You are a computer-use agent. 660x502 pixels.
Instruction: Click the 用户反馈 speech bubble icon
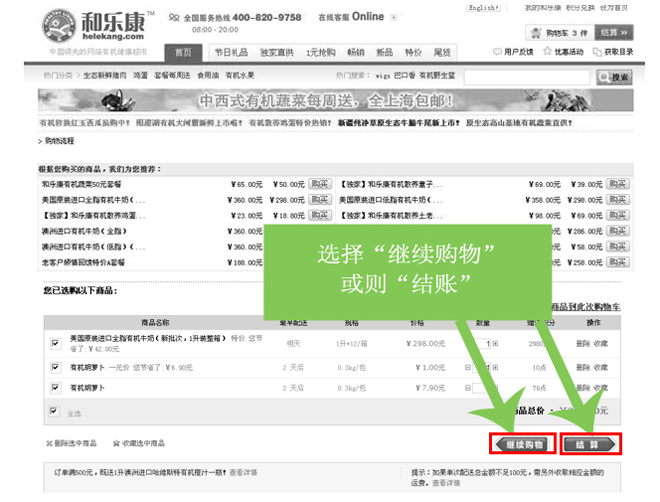[x=497, y=52]
